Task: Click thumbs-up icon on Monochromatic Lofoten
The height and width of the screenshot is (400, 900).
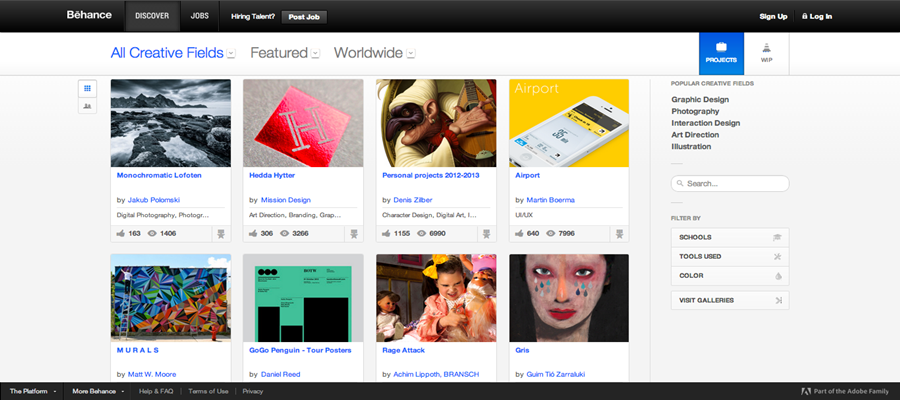Action: [x=121, y=234]
